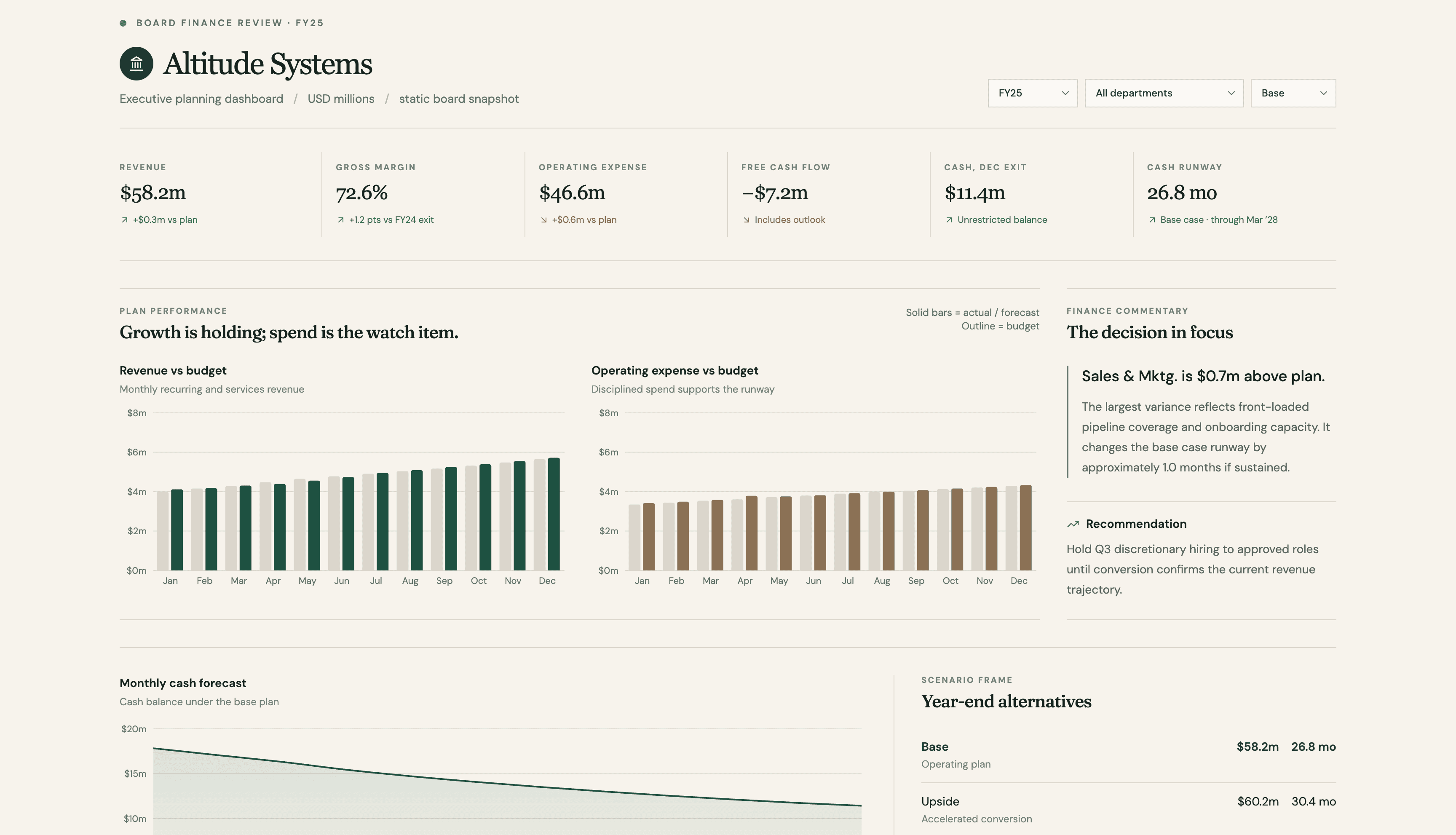Click the Growth is holding headline
Screen dimensions: 1456x835
point(289,333)
